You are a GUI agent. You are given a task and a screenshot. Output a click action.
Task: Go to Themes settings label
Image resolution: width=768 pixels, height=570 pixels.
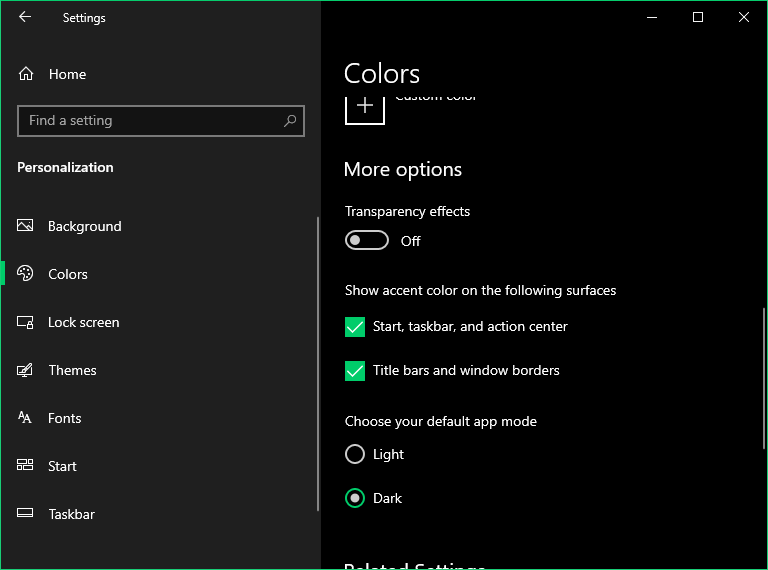click(x=73, y=370)
